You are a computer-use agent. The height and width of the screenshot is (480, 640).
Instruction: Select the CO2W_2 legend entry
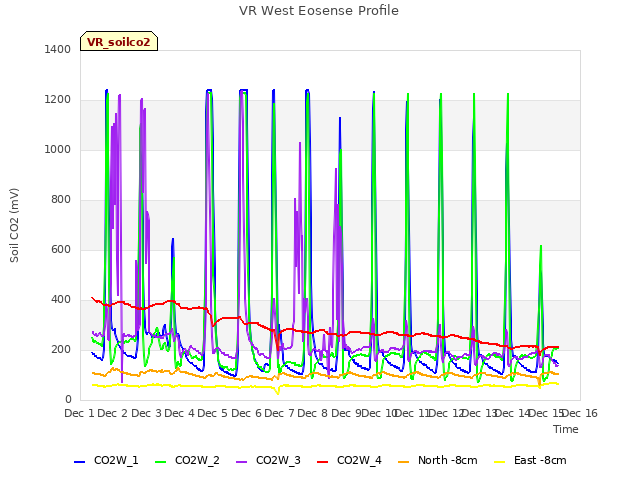187,460
